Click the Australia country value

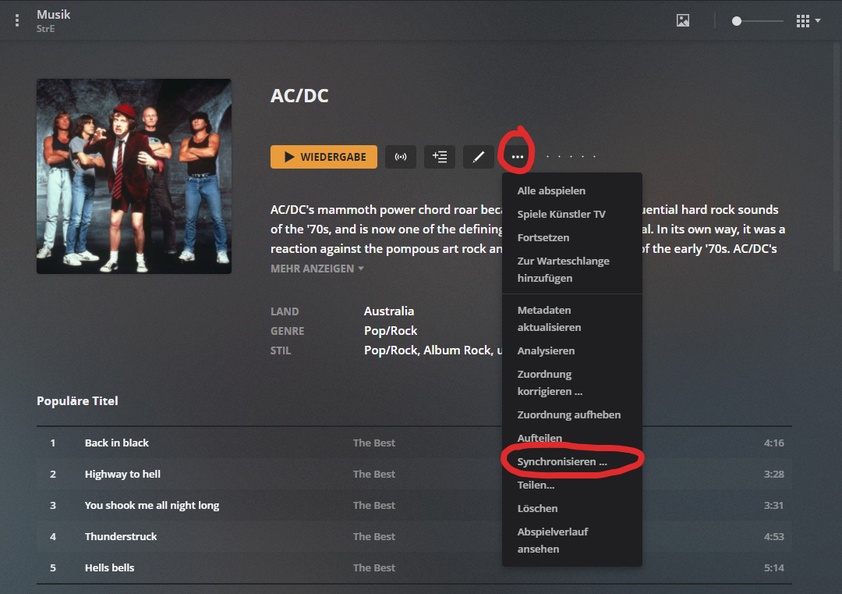tap(389, 311)
